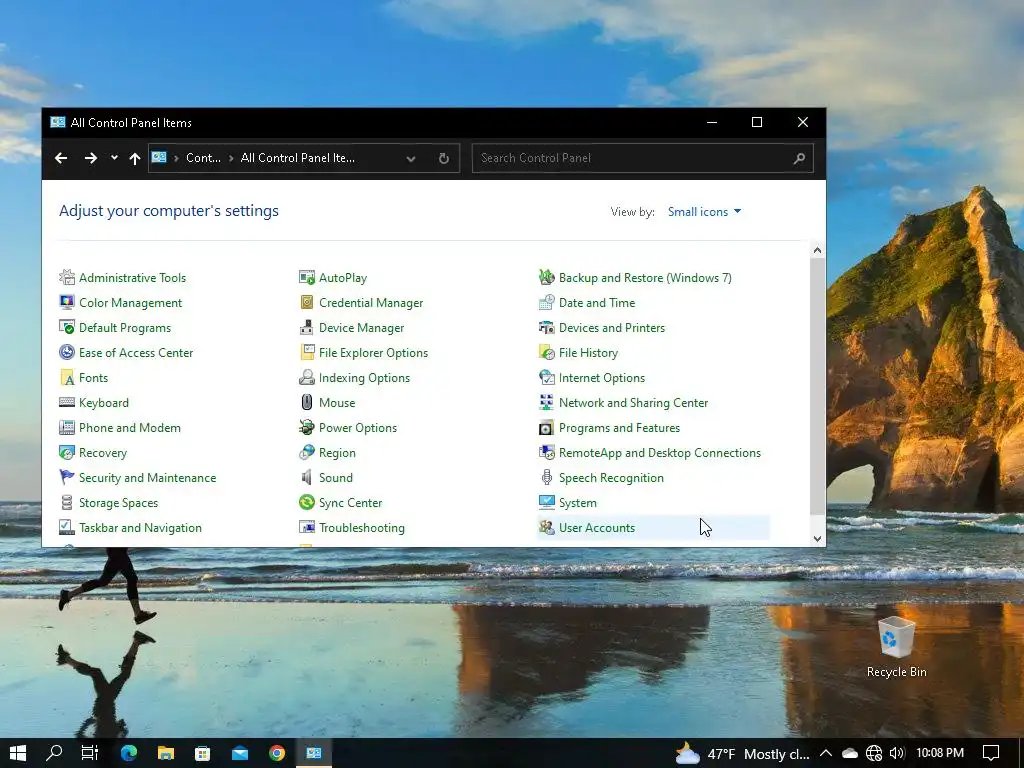Click the Ease of Access Center icon

67,353
